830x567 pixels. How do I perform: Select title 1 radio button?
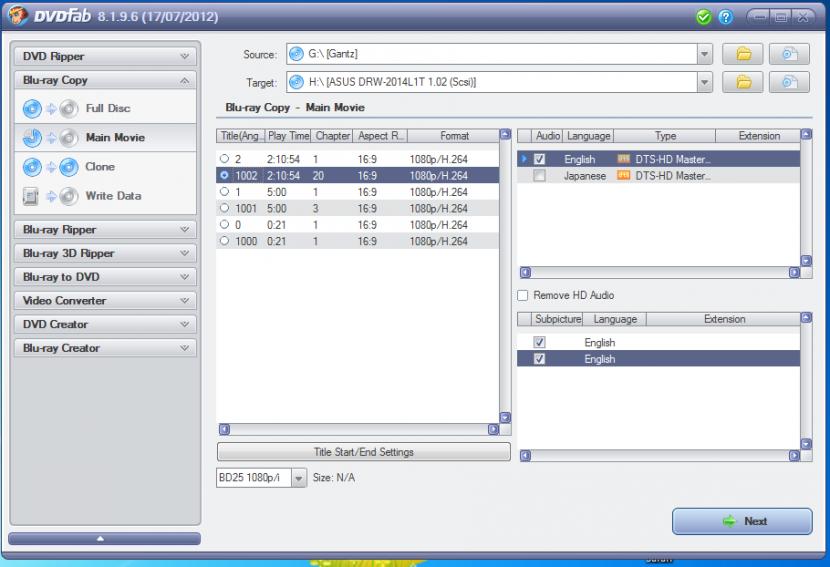click(x=224, y=191)
